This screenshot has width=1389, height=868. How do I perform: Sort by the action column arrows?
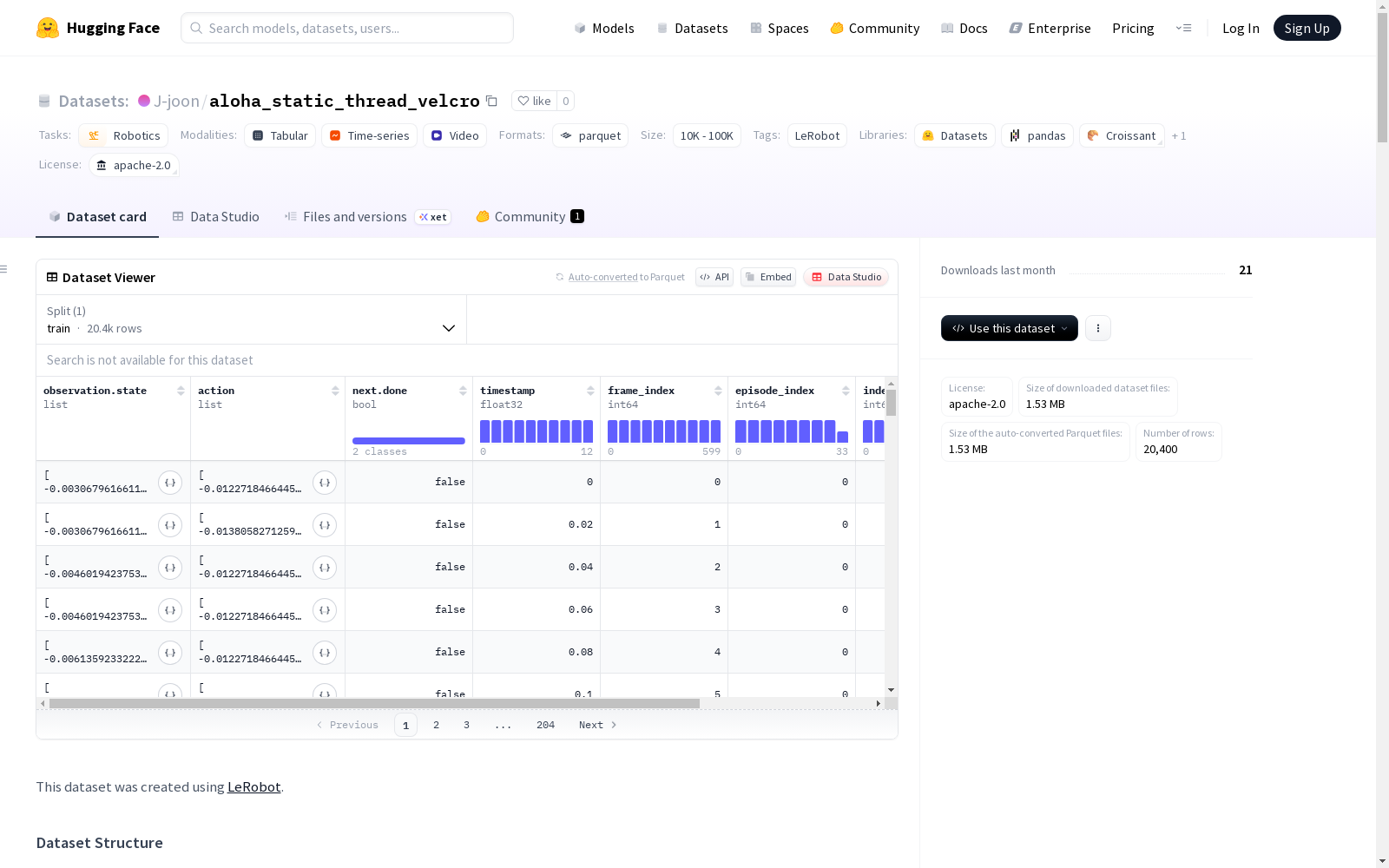tap(335, 391)
